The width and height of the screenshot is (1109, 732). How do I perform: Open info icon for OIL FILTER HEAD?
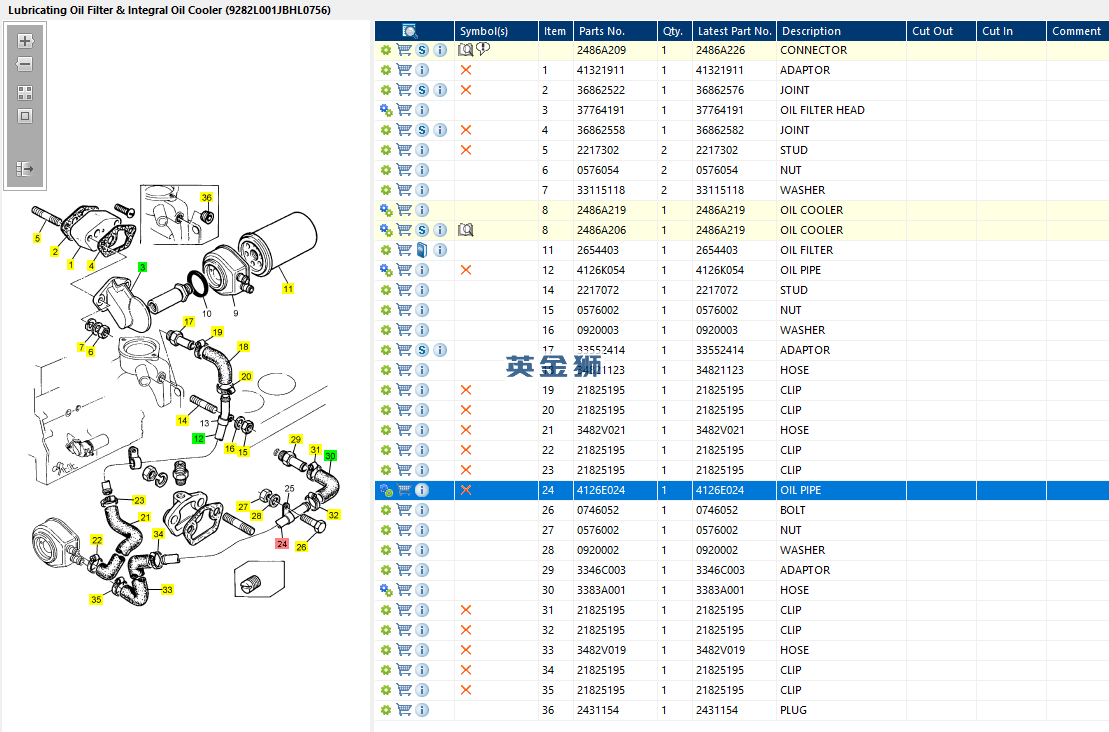[x=422, y=110]
